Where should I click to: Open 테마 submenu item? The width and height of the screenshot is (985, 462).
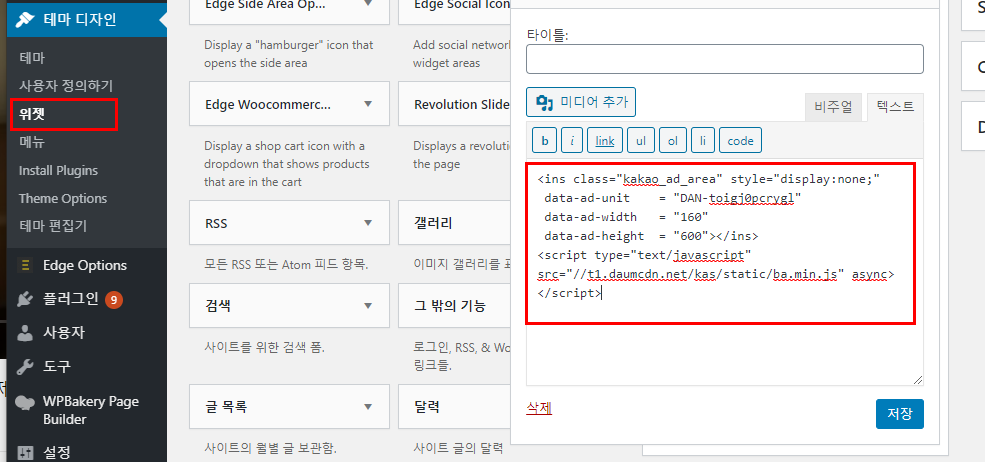coord(32,58)
